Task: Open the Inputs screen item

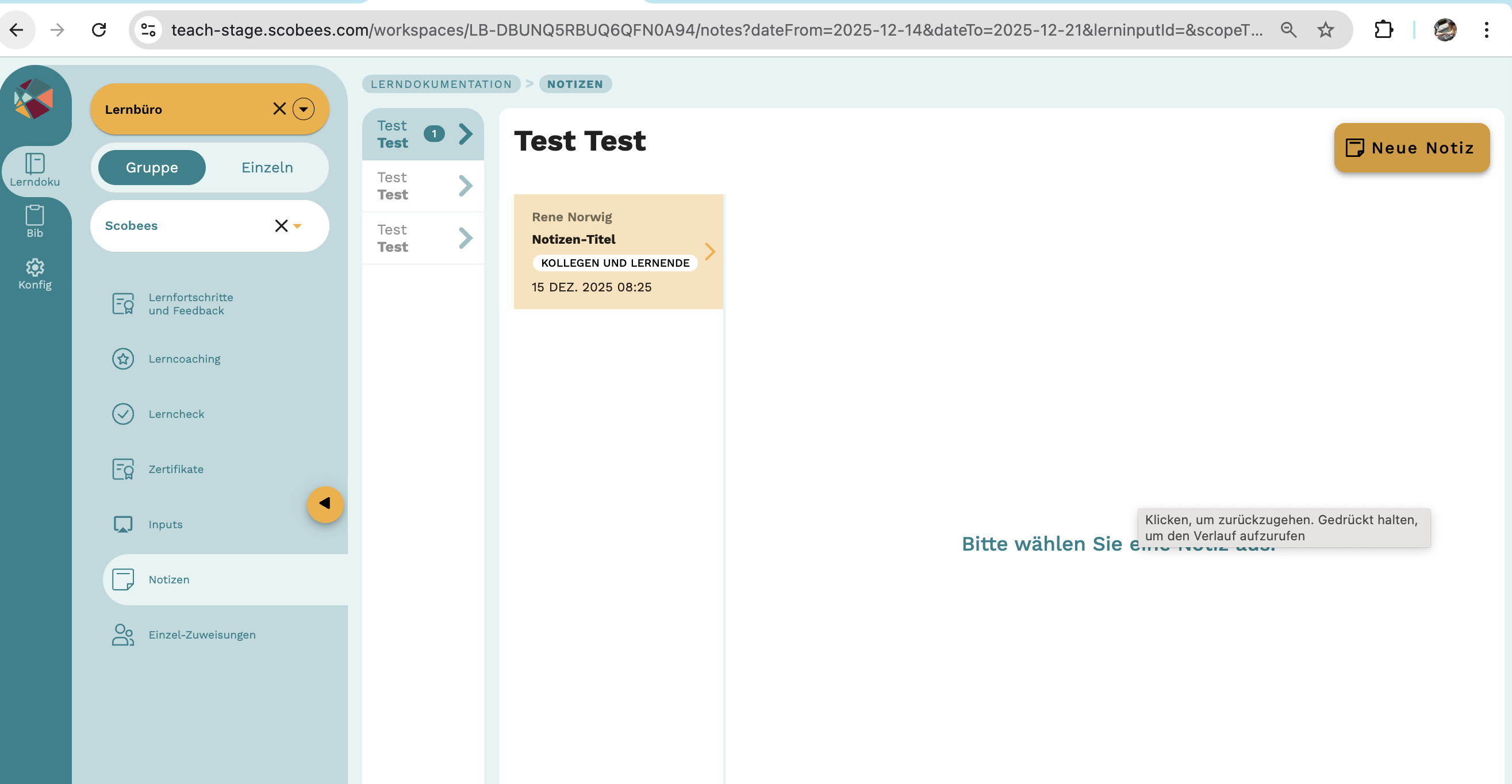Action: pyautogui.click(x=165, y=524)
